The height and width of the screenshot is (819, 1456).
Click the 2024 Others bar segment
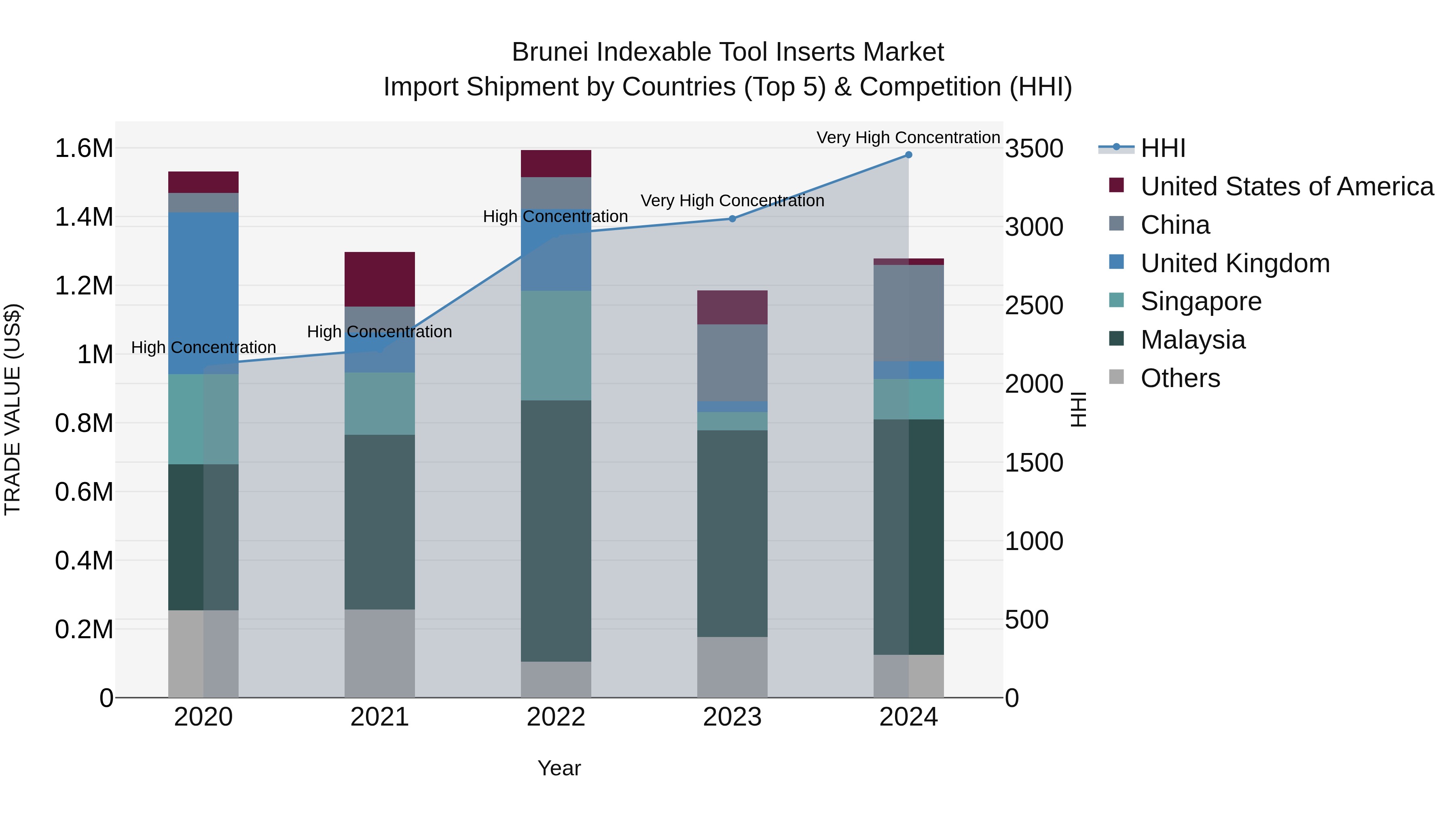point(908,677)
